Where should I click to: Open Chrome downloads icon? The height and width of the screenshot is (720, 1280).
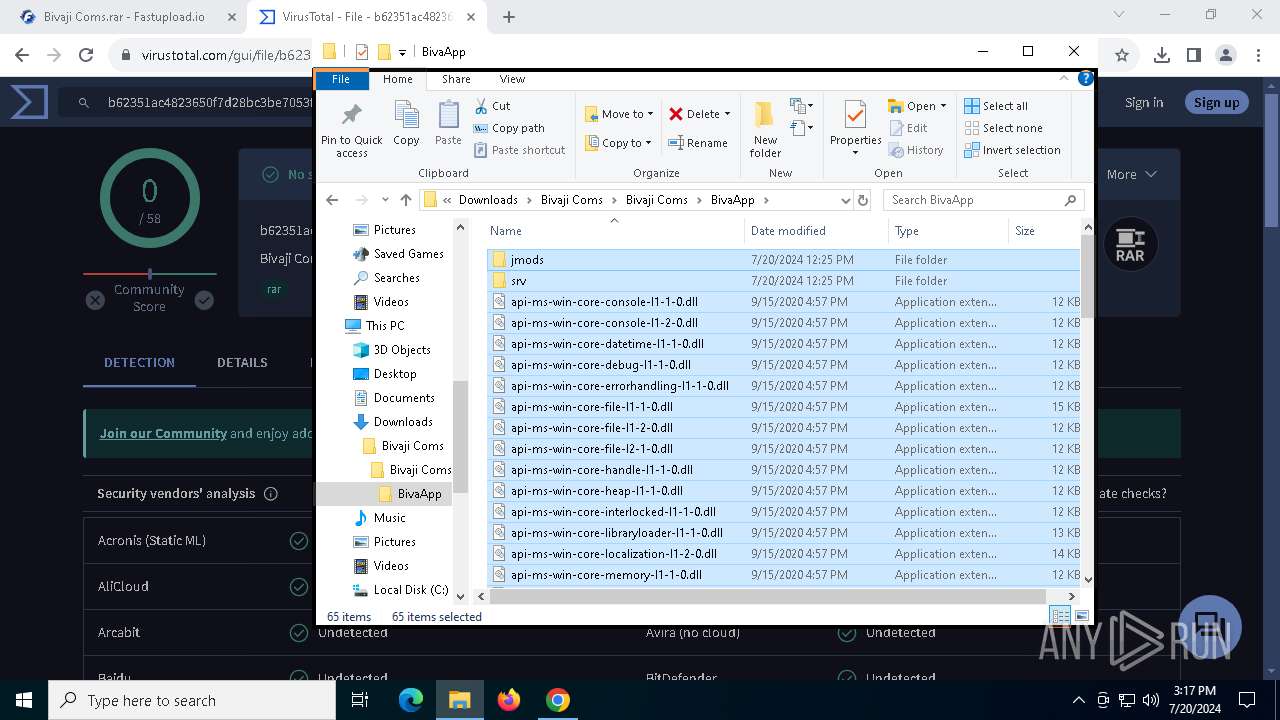[x=1161, y=56]
